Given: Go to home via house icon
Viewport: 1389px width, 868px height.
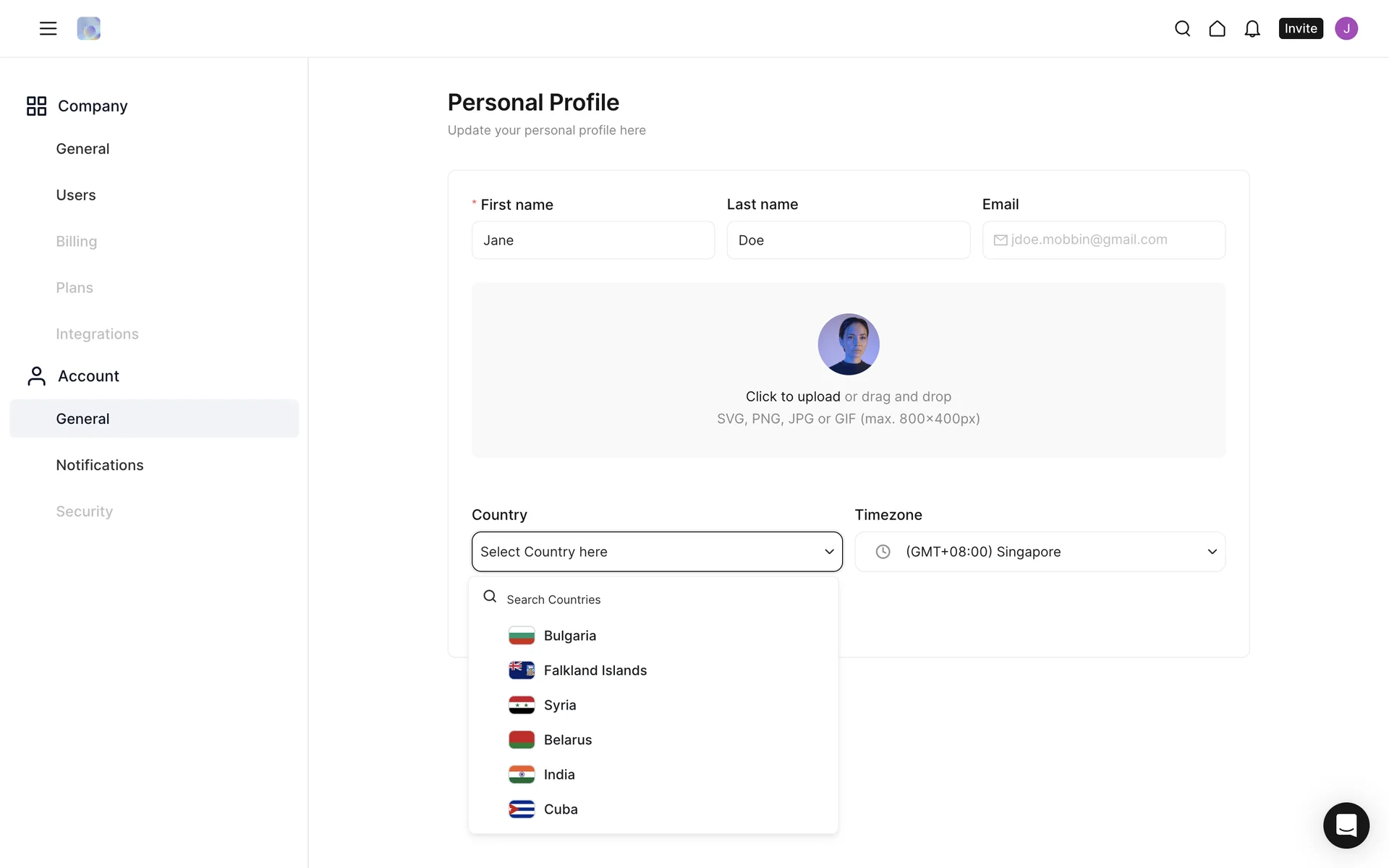Looking at the screenshot, I should 1217,28.
